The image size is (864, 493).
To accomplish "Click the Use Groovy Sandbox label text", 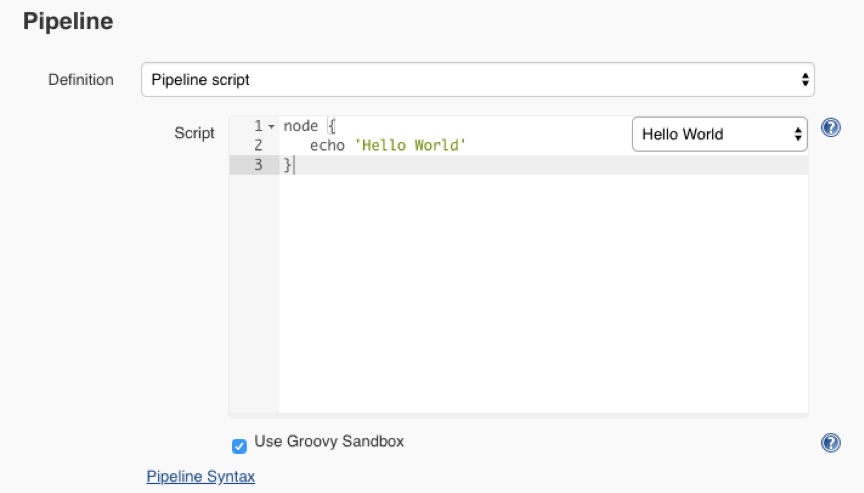I will (x=329, y=441).
